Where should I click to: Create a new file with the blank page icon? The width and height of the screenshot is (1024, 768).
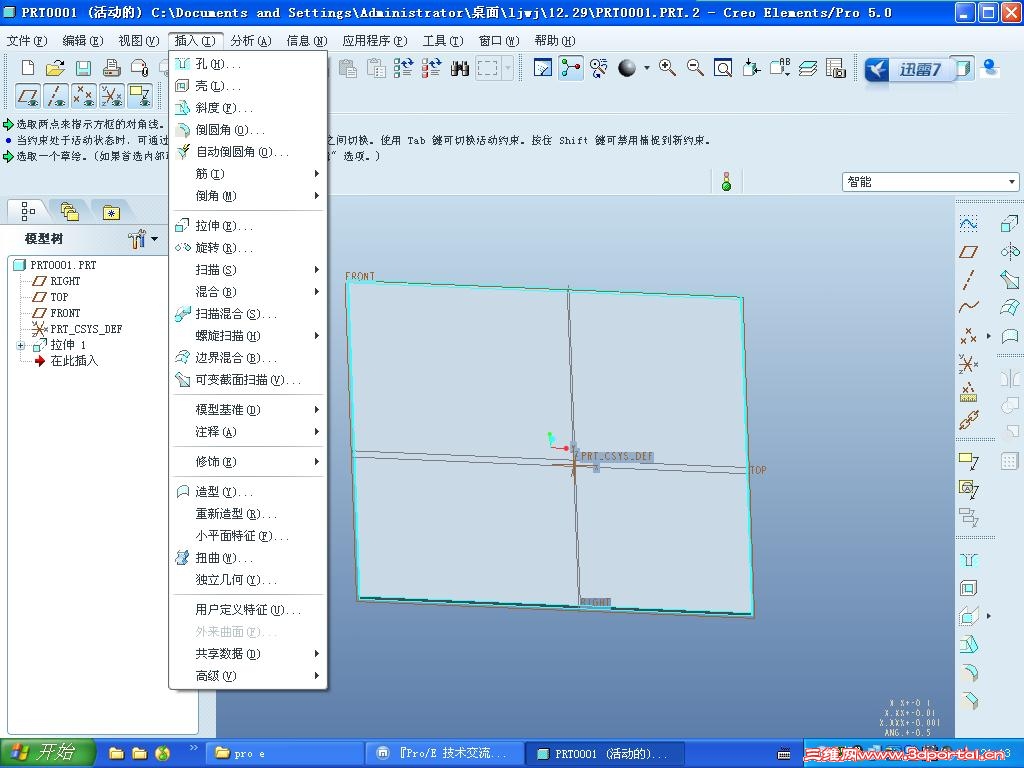click(28, 68)
